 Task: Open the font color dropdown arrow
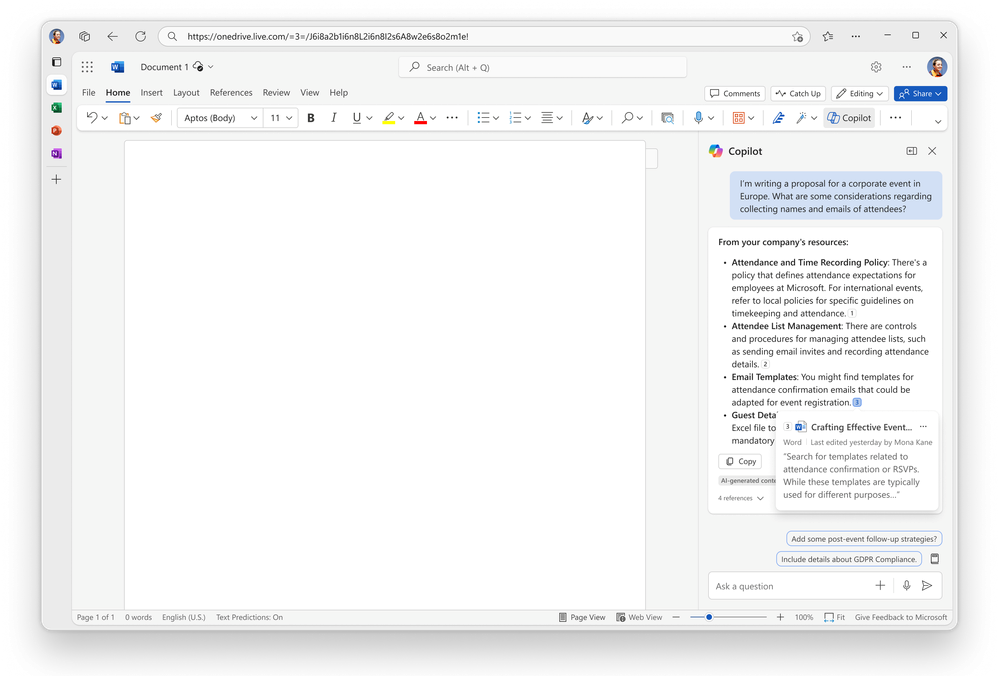tap(433, 118)
